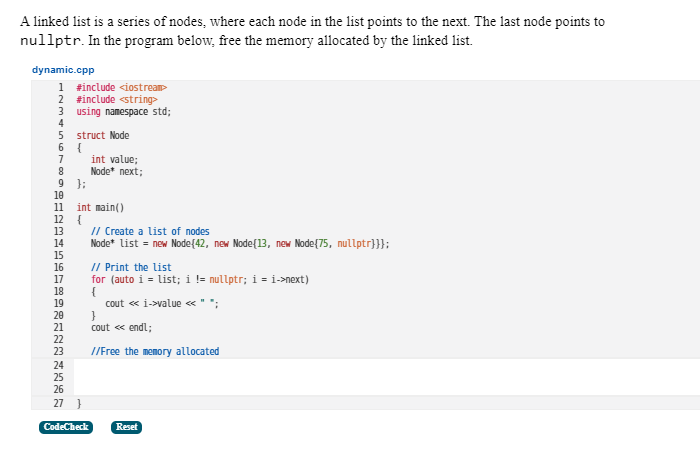Click the for loop header line

[x=200, y=280]
